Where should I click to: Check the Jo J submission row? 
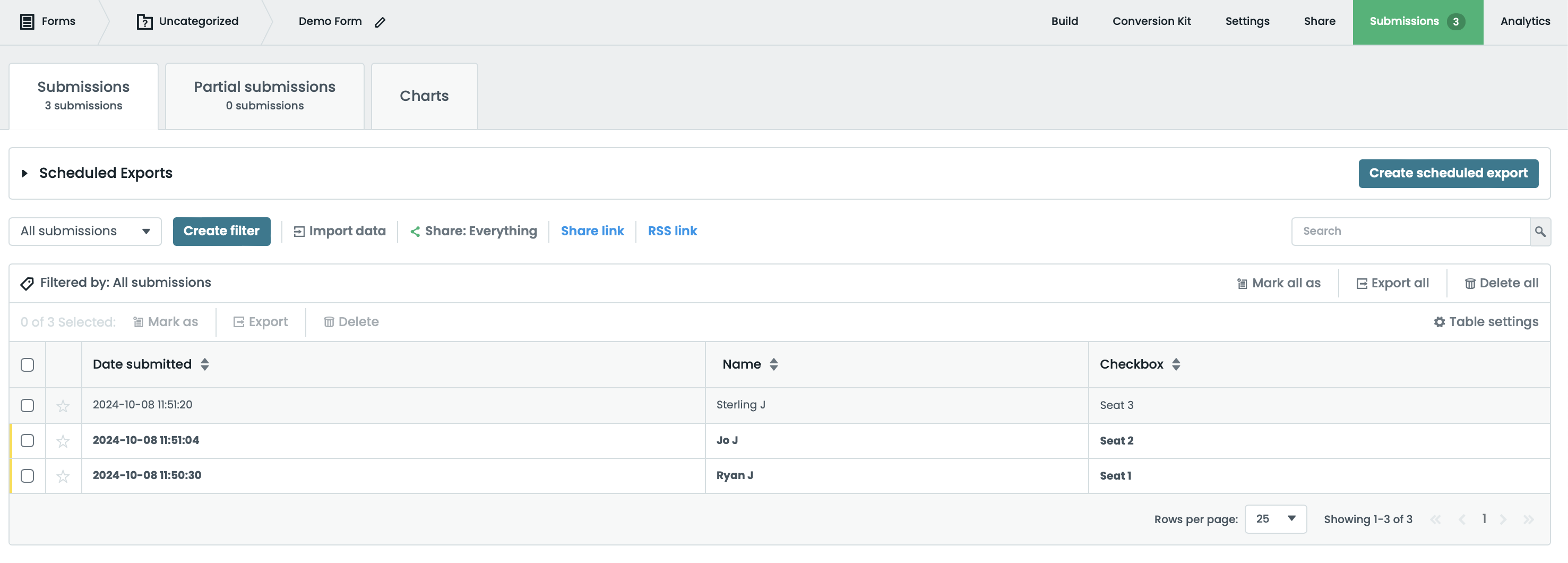click(x=28, y=440)
